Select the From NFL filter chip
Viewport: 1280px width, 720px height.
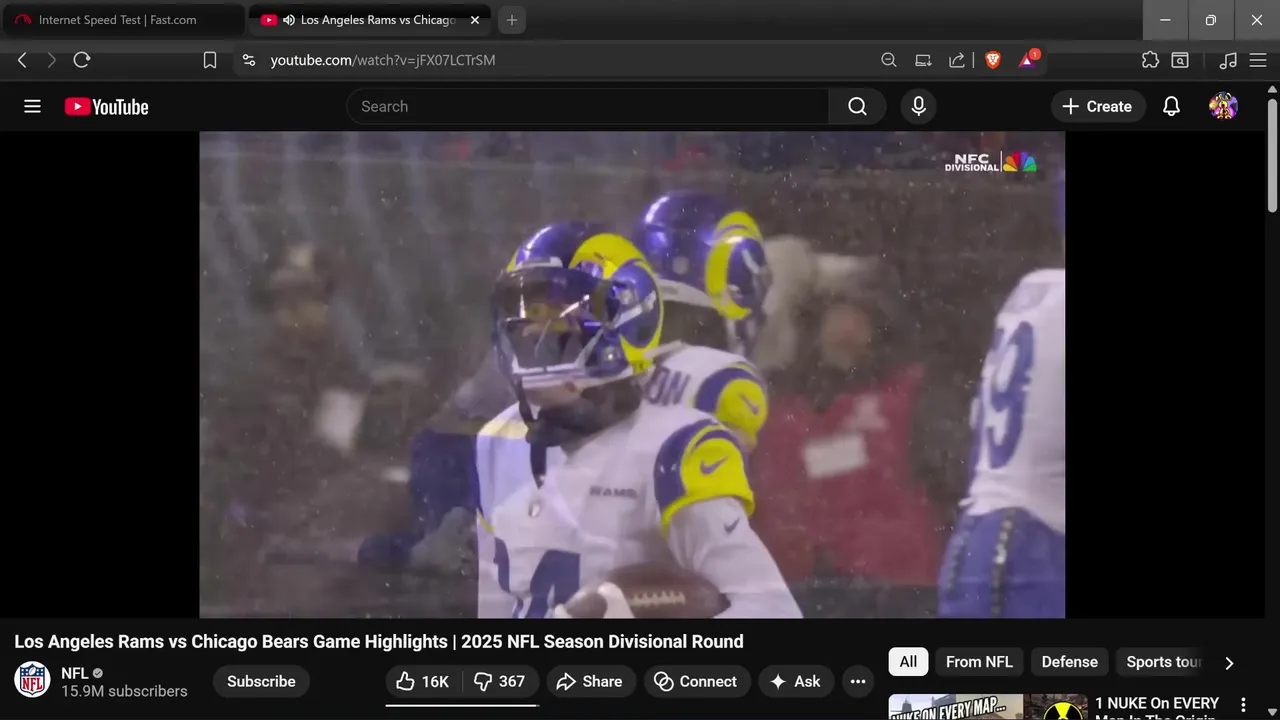coord(979,662)
